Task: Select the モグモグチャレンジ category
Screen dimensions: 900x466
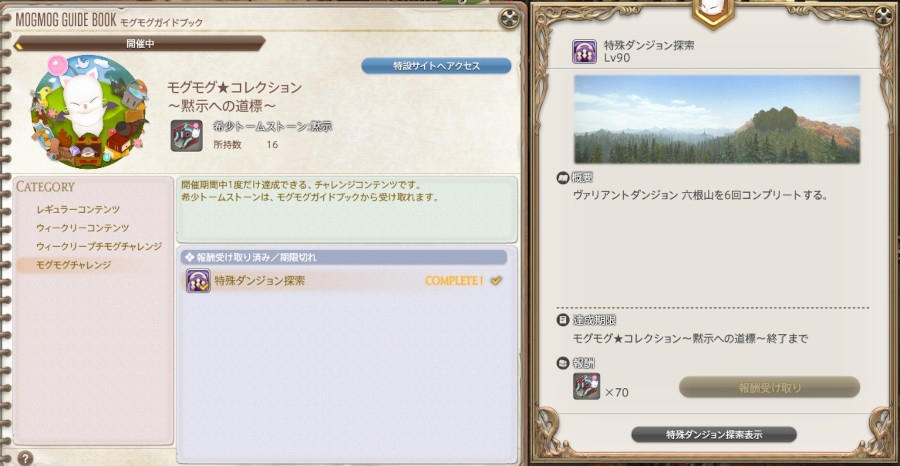Action: [73, 265]
